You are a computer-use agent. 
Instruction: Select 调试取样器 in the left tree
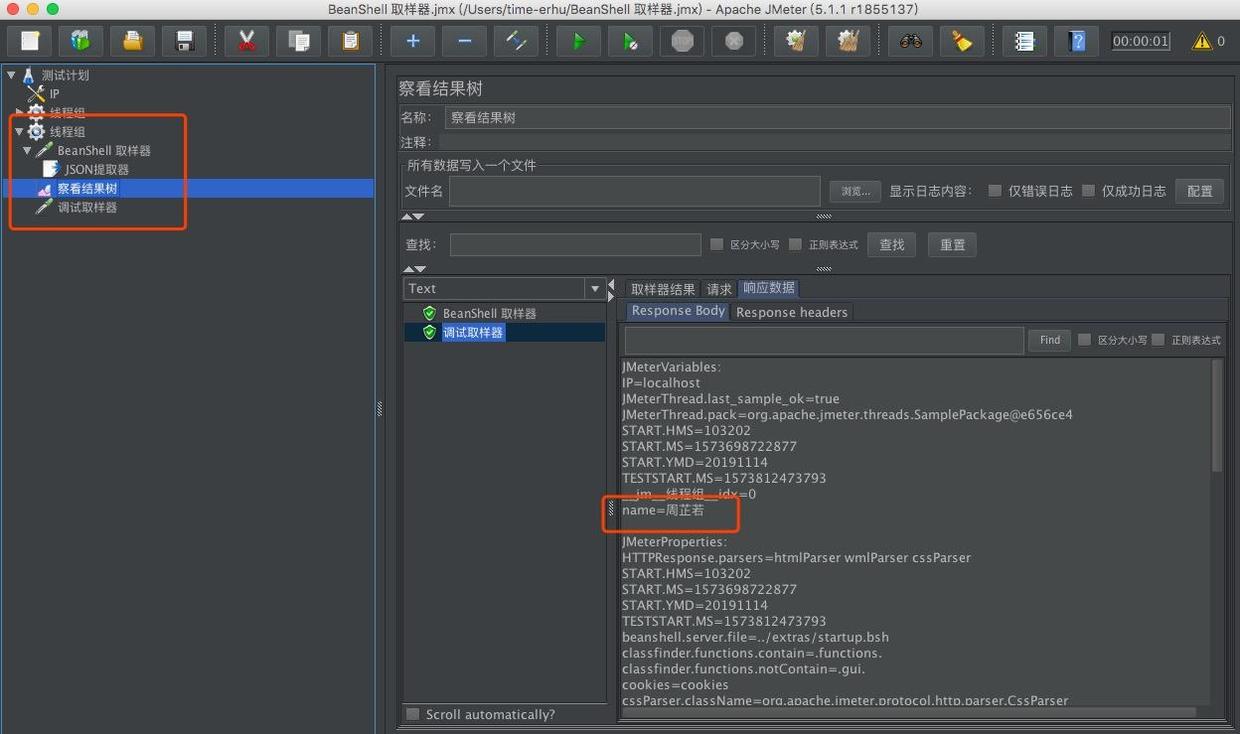point(87,207)
